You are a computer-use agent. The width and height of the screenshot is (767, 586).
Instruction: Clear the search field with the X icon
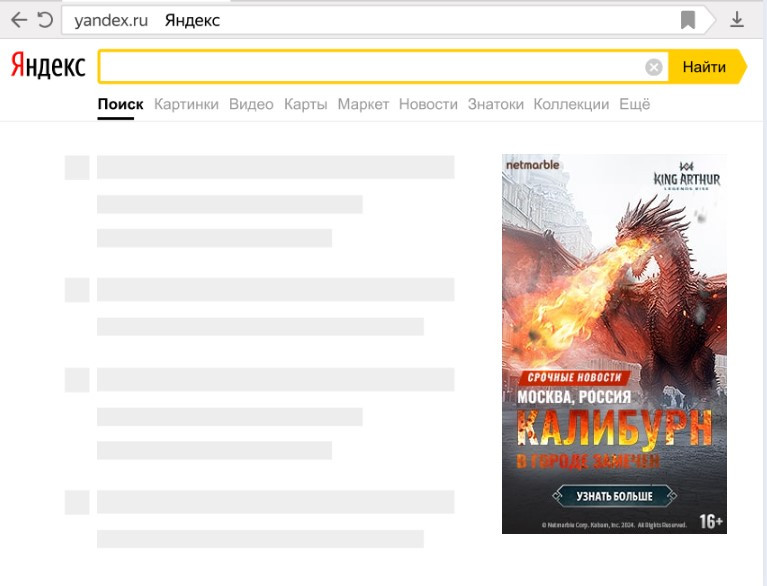click(654, 67)
